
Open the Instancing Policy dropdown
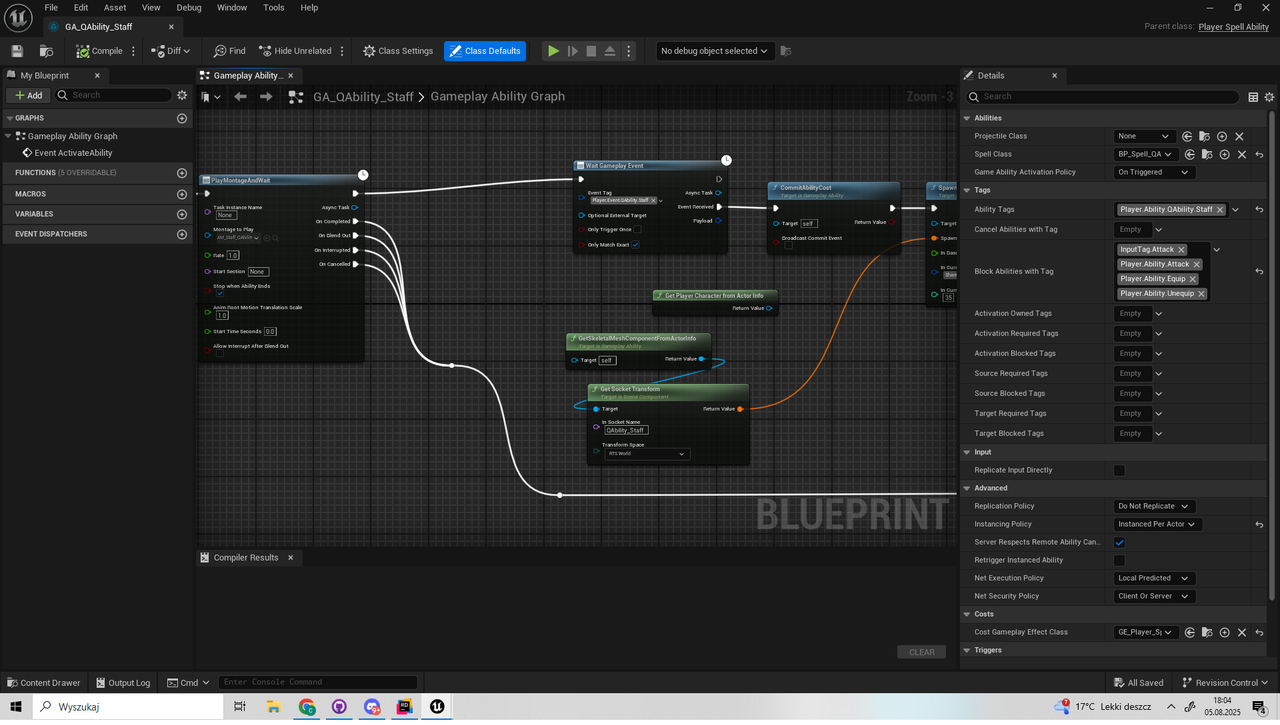pos(1158,524)
